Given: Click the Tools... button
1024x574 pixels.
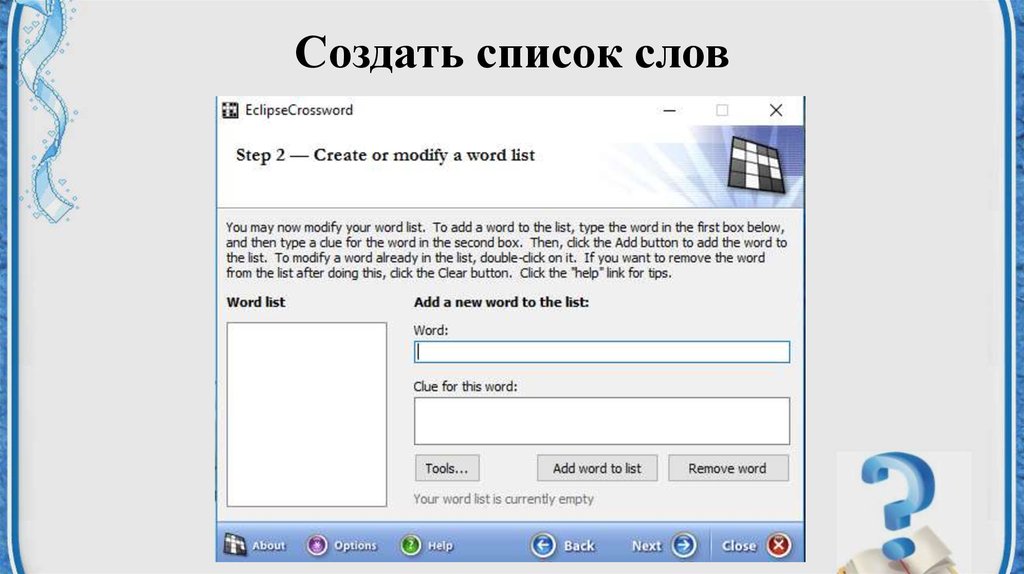Looking at the screenshot, I should click(447, 468).
